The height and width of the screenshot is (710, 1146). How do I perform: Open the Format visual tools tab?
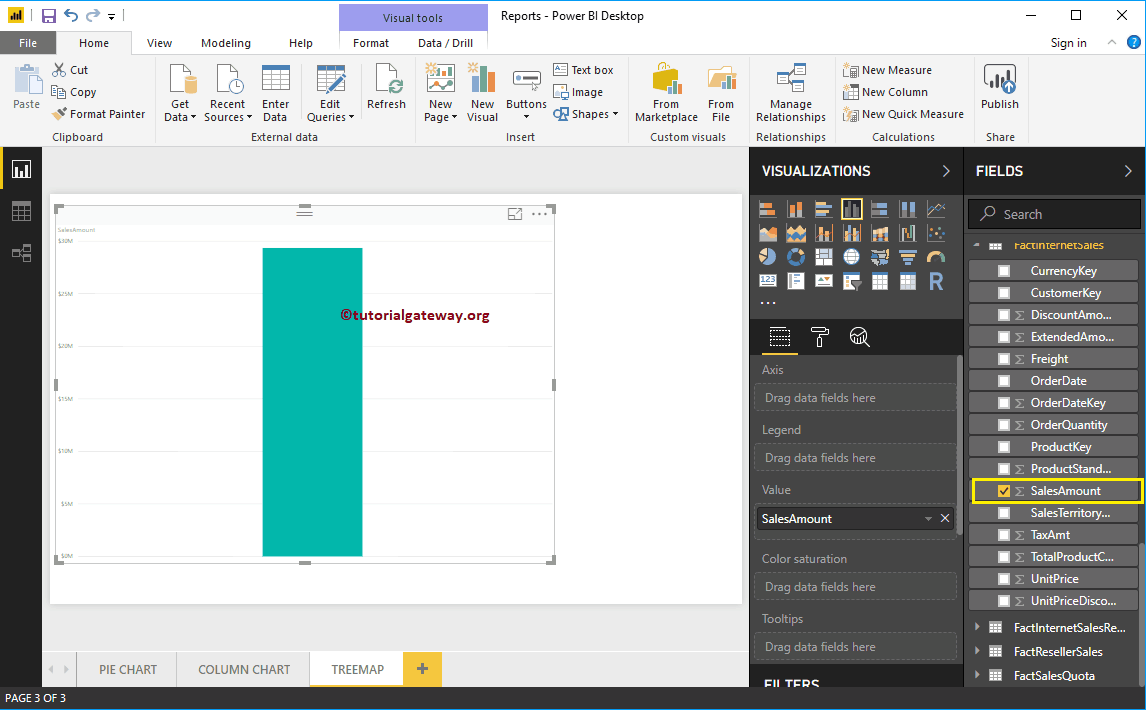[x=371, y=43]
